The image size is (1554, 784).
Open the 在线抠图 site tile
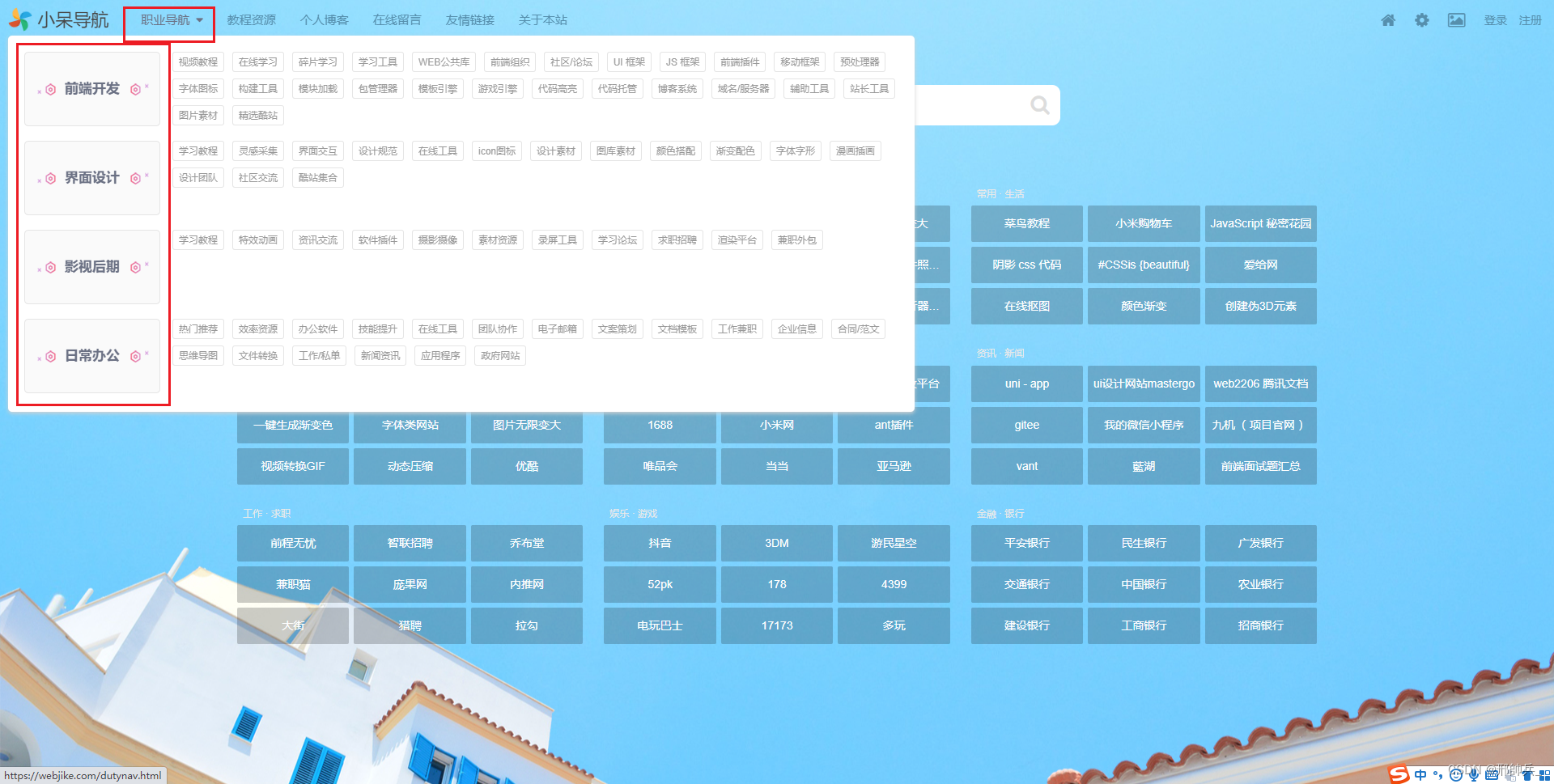point(1027,306)
